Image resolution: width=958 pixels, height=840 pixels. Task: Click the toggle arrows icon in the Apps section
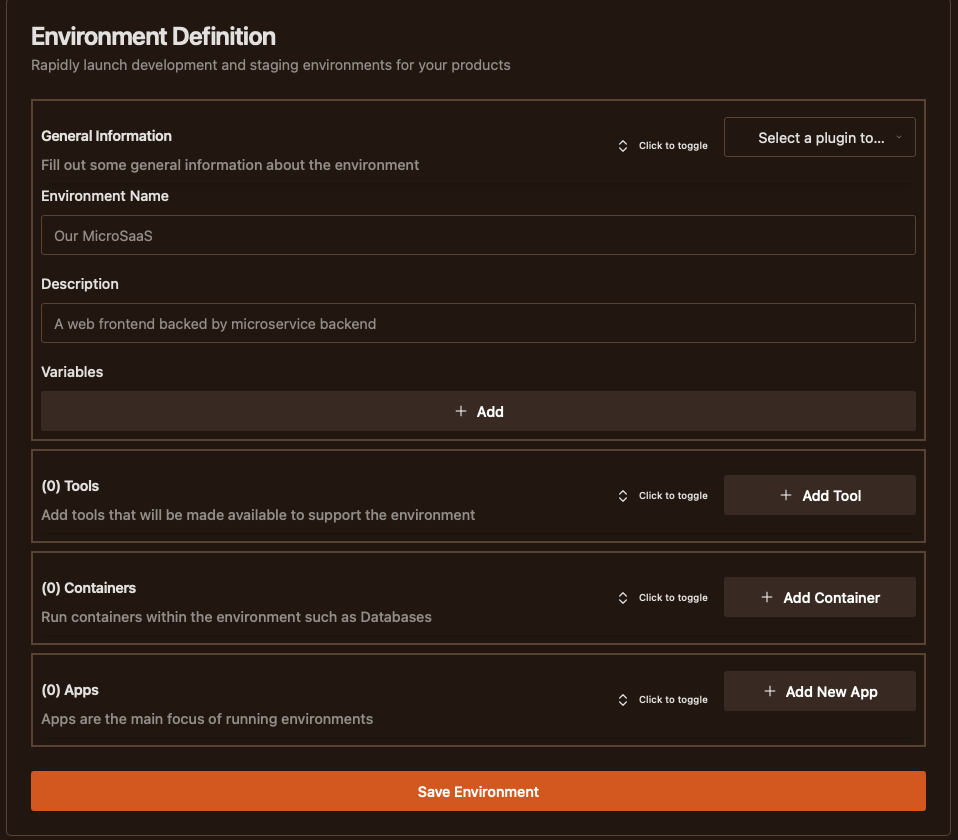click(623, 699)
